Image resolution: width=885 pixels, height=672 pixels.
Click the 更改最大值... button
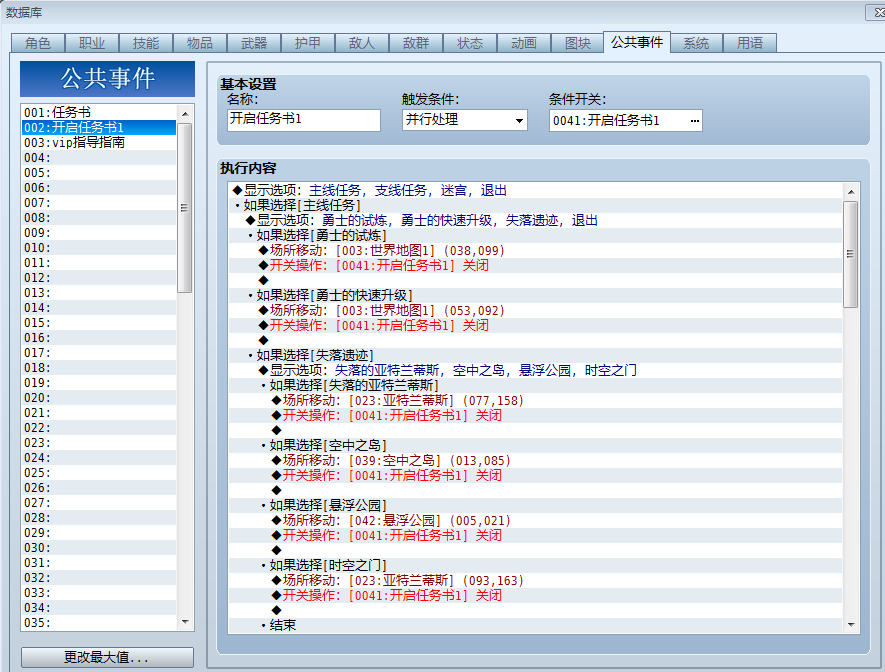click(107, 657)
